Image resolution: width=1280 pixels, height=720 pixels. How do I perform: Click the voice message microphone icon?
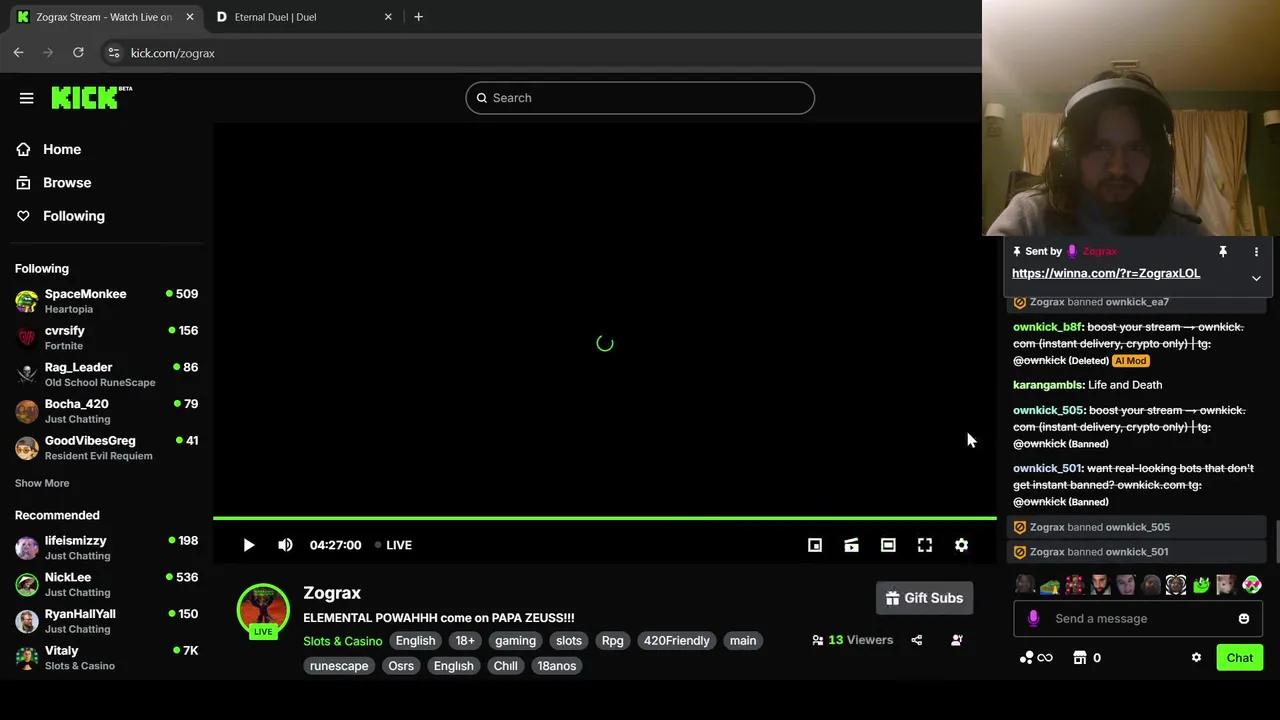[x=1033, y=618]
